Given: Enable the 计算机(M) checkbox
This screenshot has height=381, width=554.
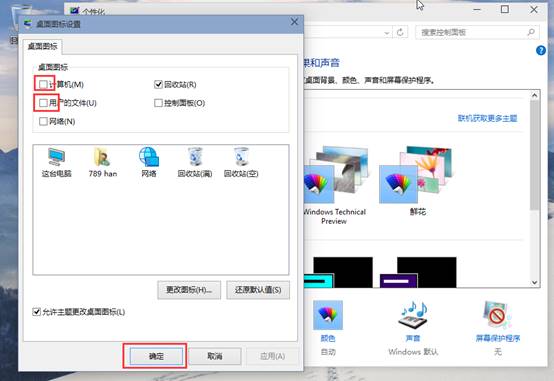Looking at the screenshot, I should [x=43, y=84].
